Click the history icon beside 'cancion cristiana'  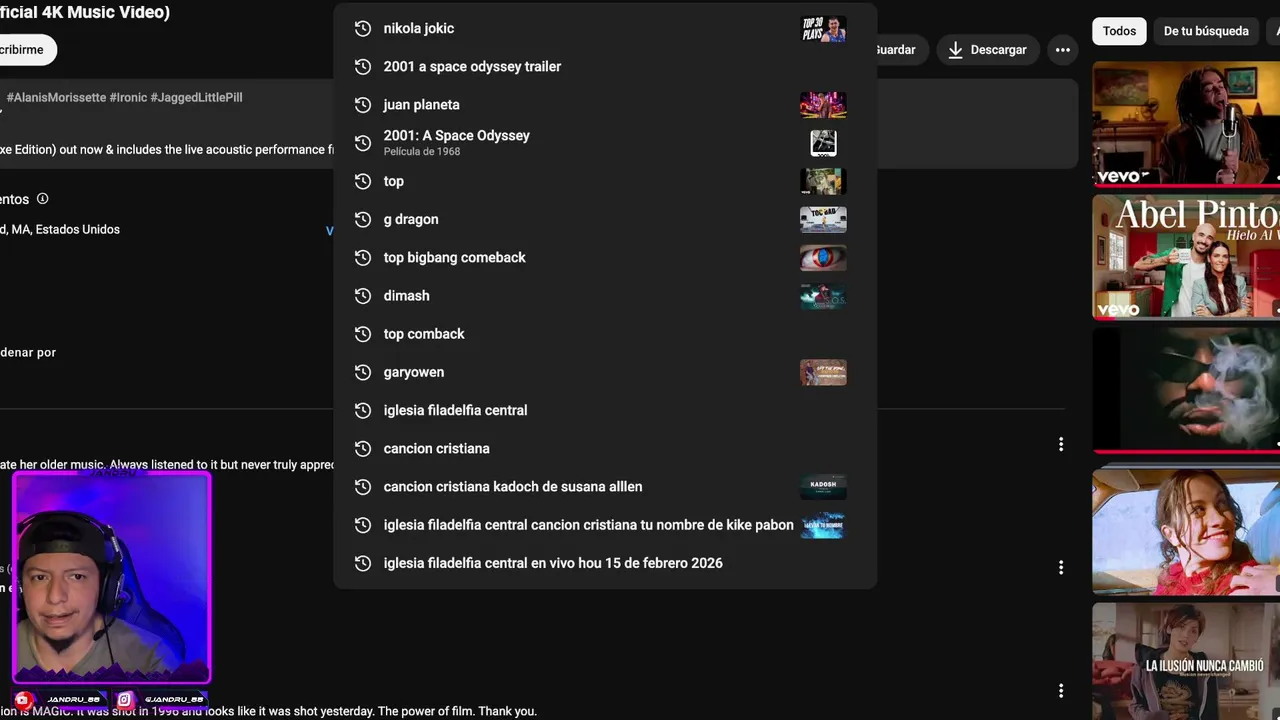click(x=363, y=448)
